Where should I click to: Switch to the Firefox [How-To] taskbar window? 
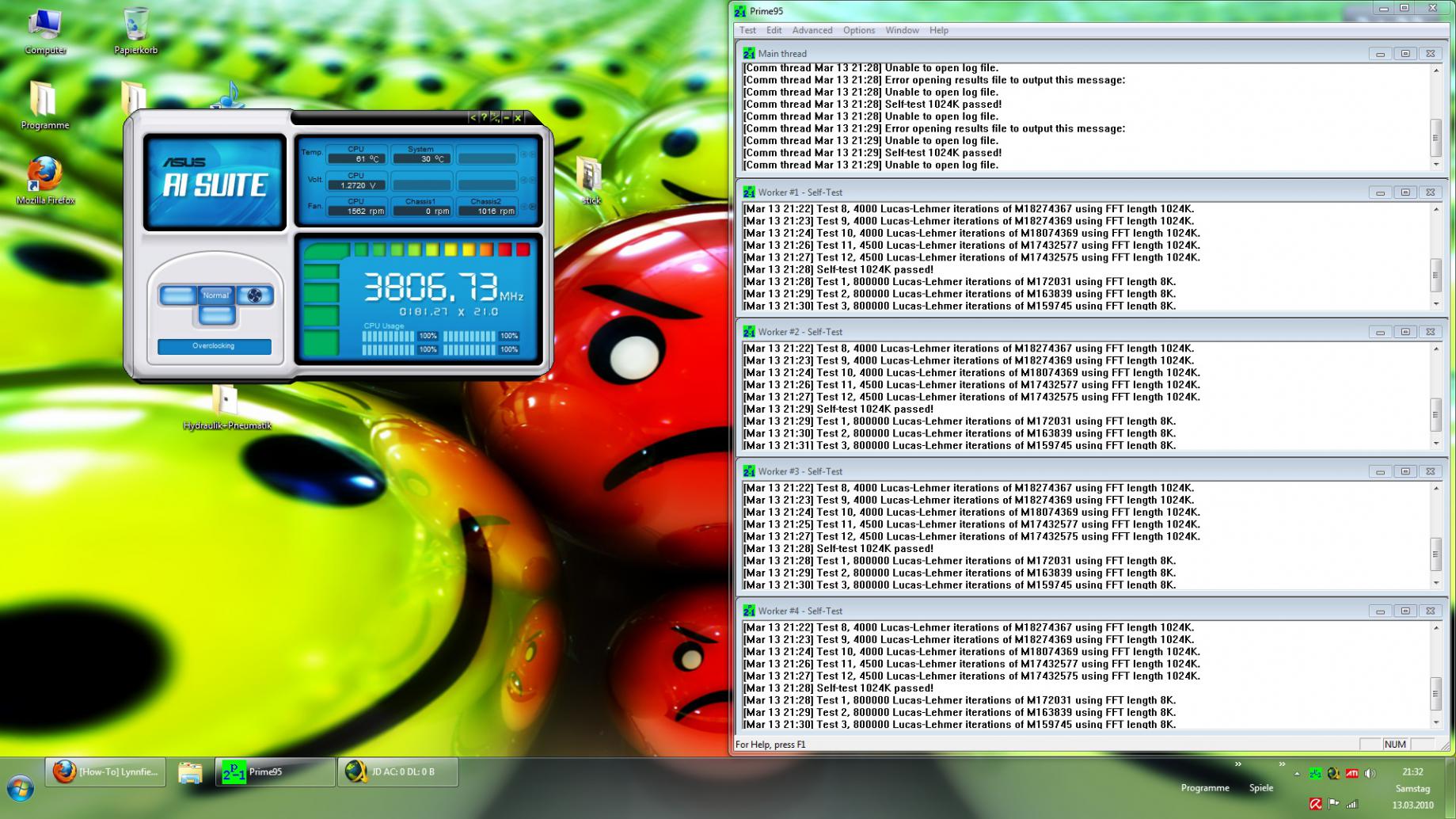105,771
